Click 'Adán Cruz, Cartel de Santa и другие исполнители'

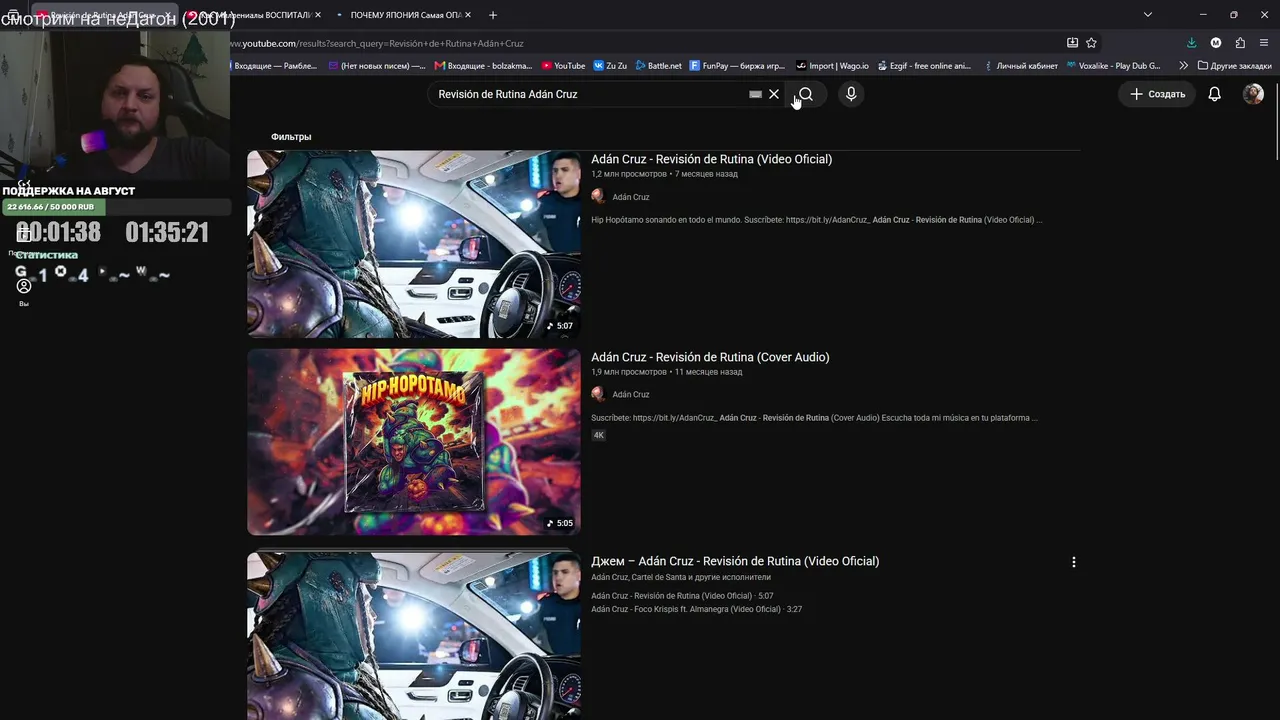tap(681, 577)
